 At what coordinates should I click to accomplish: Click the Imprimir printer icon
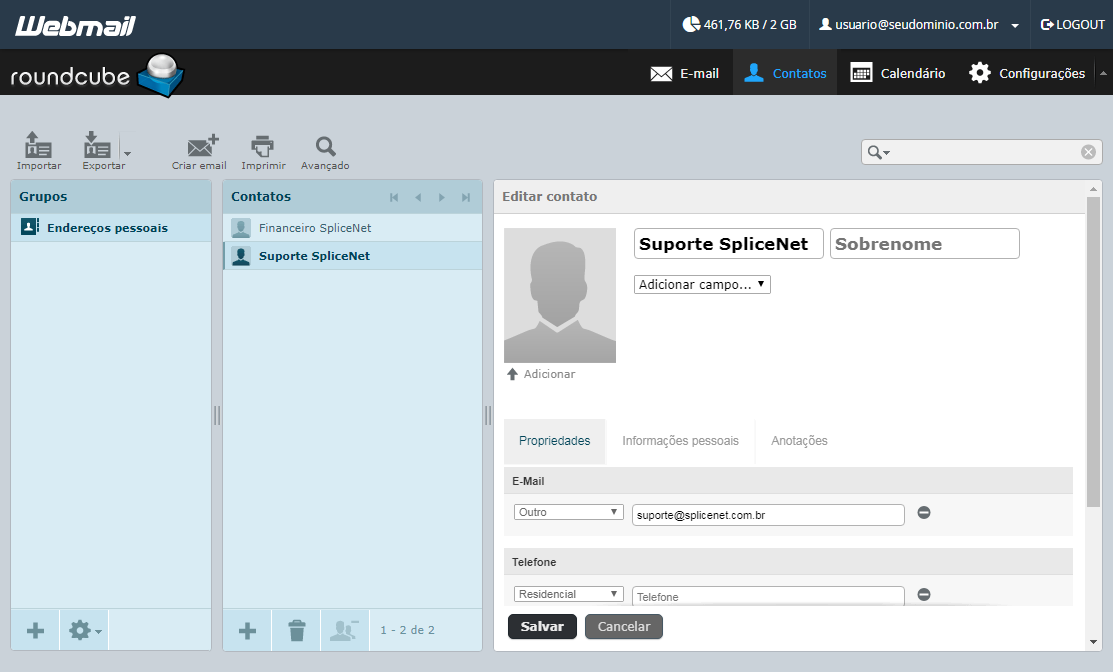click(x=263, y=145)
